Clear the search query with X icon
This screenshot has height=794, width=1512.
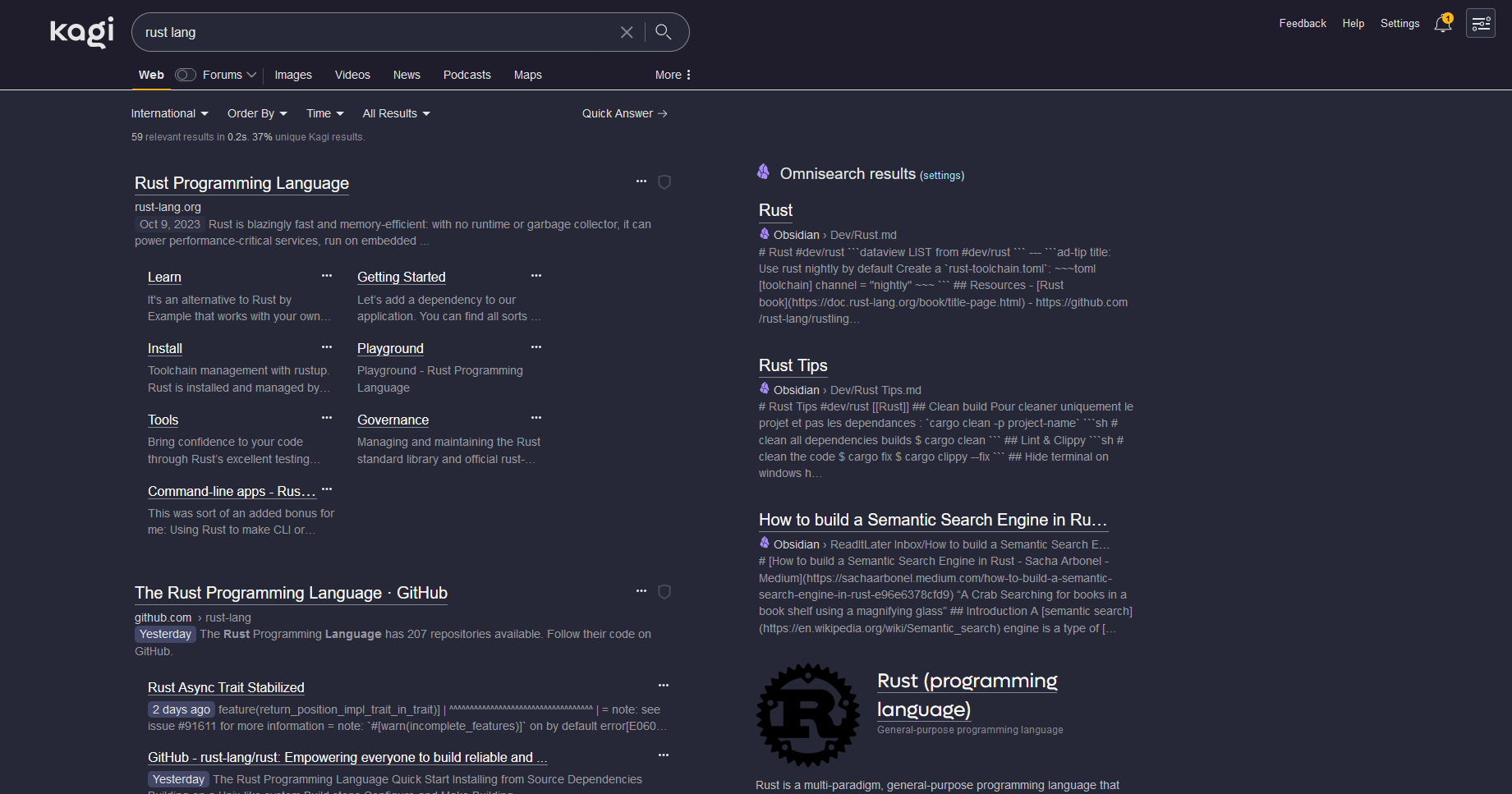click(627, 32)
